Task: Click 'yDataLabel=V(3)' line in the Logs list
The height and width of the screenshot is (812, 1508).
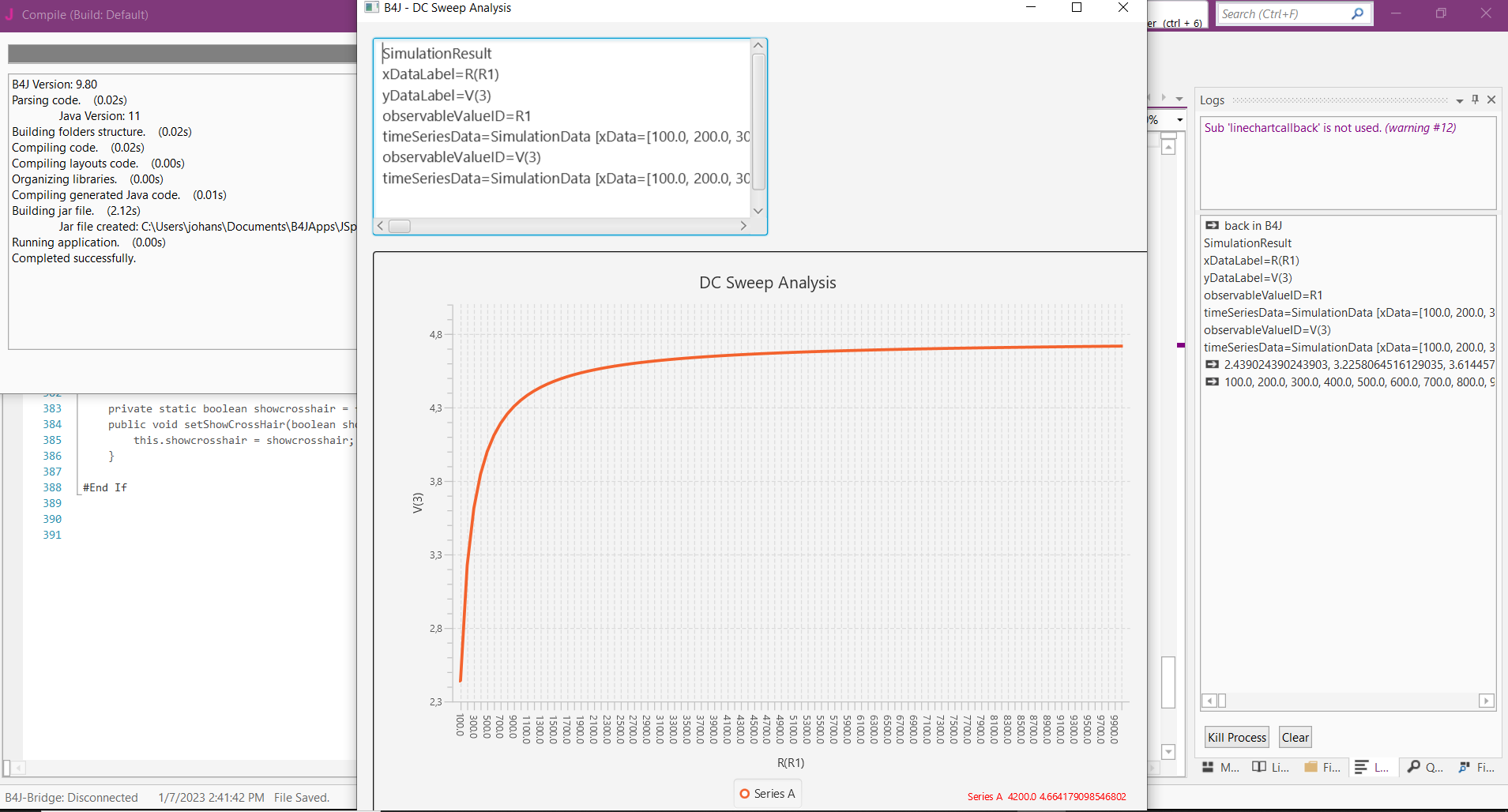Action: click(x=1248, y=278)
